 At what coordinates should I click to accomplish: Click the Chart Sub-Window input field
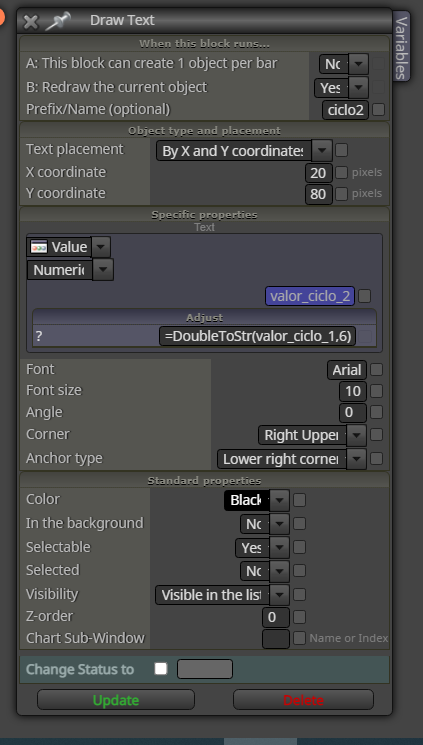[x=276, y=639]
